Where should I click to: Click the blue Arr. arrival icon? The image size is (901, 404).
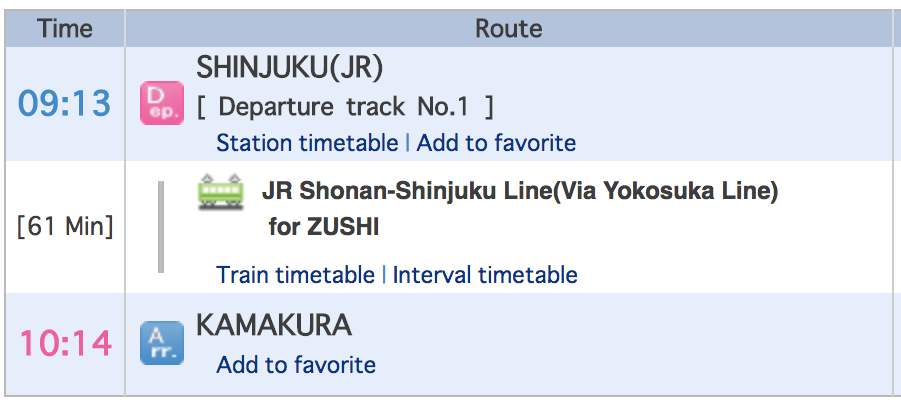pyautogui.click(x=162, y=343)
